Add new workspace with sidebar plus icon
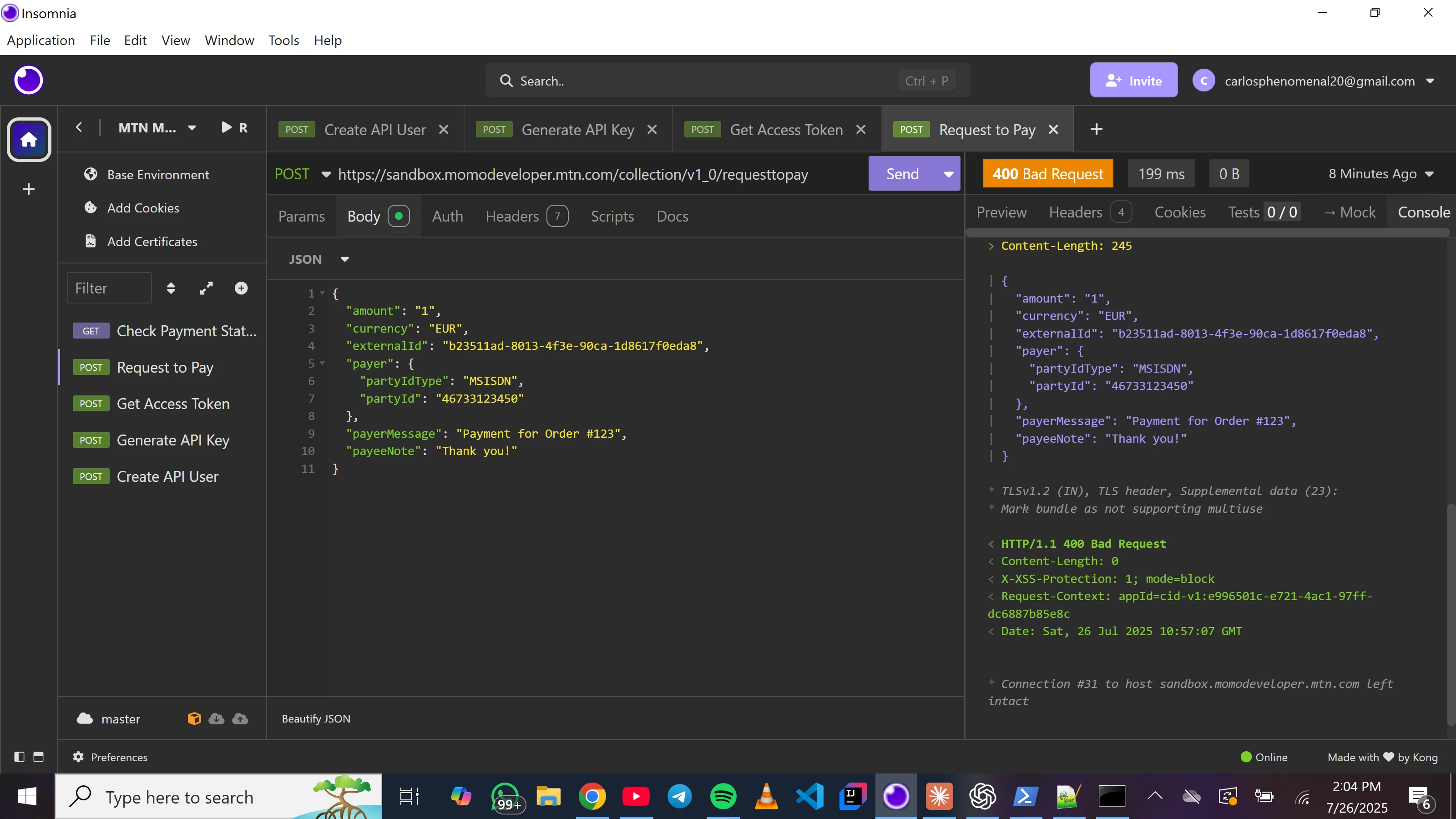The width and height of the screenshot is (1456, 819). (x=29, y=189)
